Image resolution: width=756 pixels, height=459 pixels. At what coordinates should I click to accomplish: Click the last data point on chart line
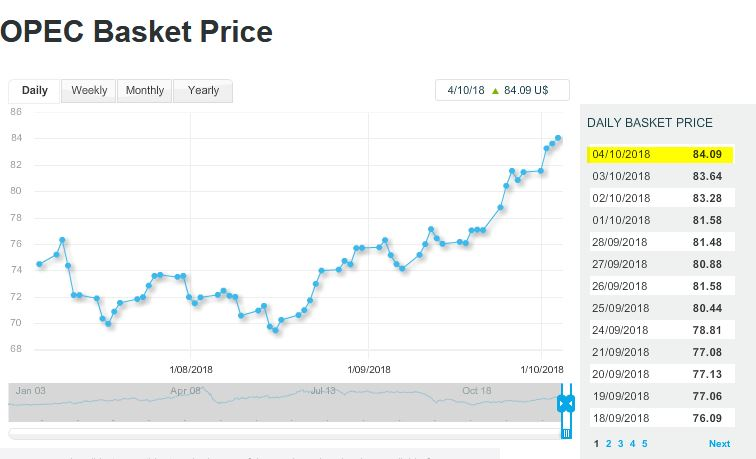pos(558,138)
